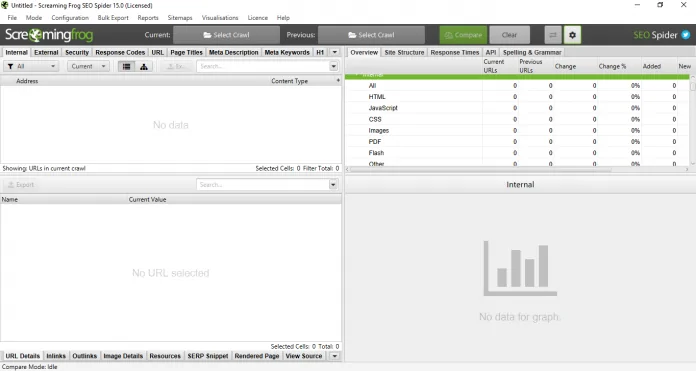Click the swap crawls arrows icon

click(x=553, y=35)
